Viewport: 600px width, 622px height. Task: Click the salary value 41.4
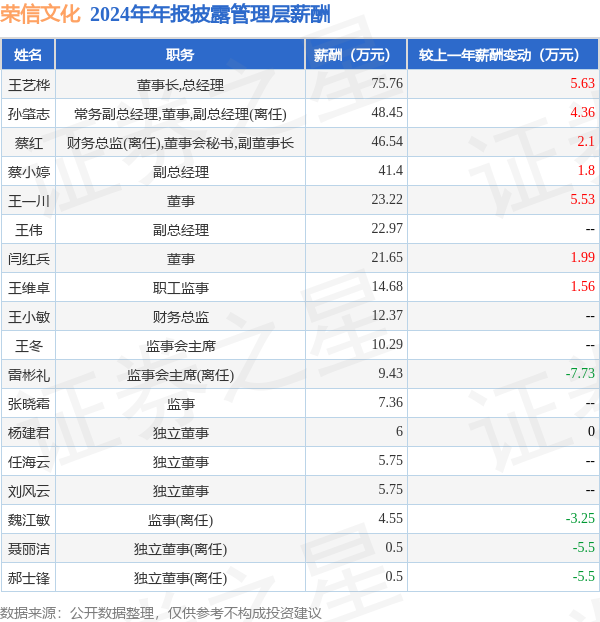point(390,170)
